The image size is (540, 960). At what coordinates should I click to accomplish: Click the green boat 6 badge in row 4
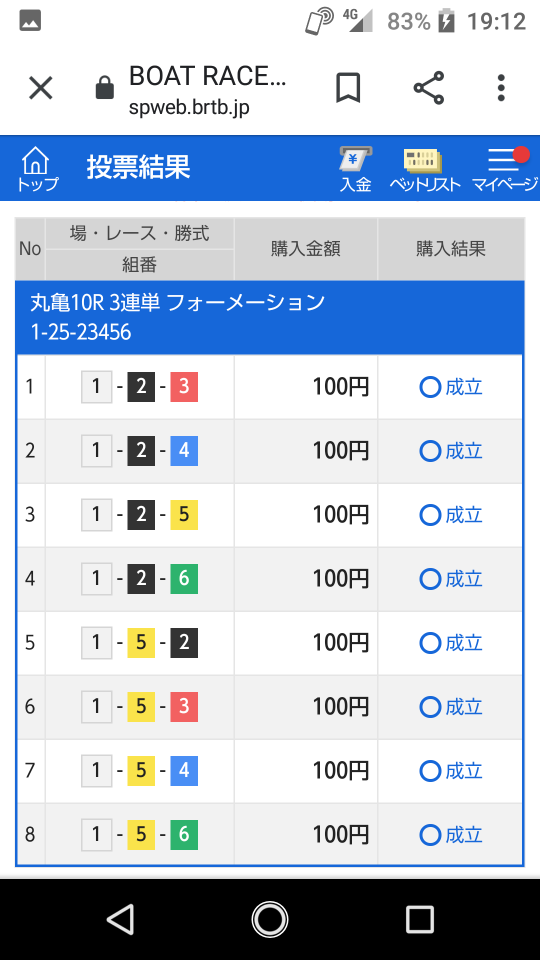pyautogui.click(x=184, y=579)
